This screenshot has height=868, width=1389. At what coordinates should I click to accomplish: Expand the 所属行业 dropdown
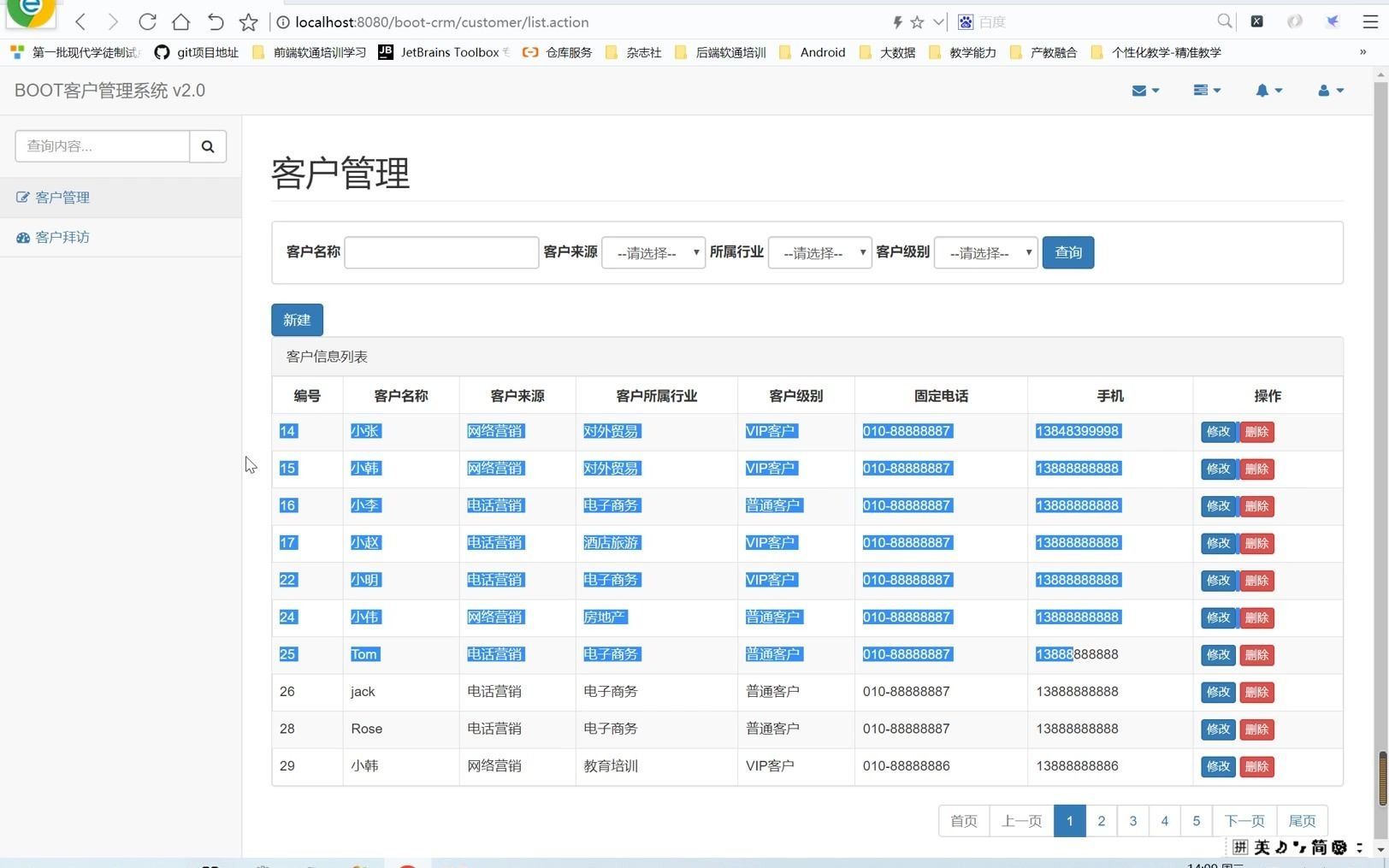[820, 252]
